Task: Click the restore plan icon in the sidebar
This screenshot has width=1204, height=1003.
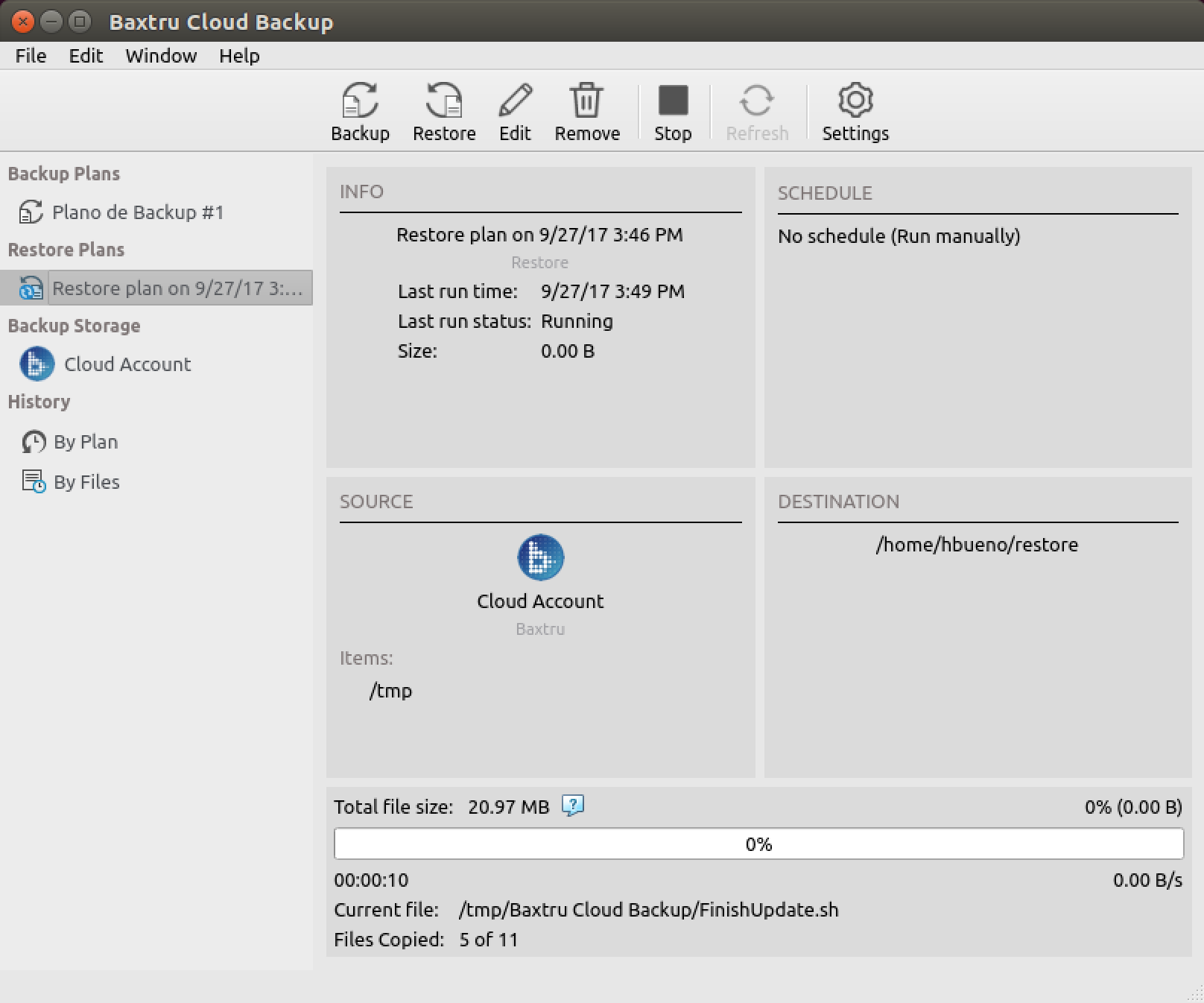Action: (x=31, y=288)
